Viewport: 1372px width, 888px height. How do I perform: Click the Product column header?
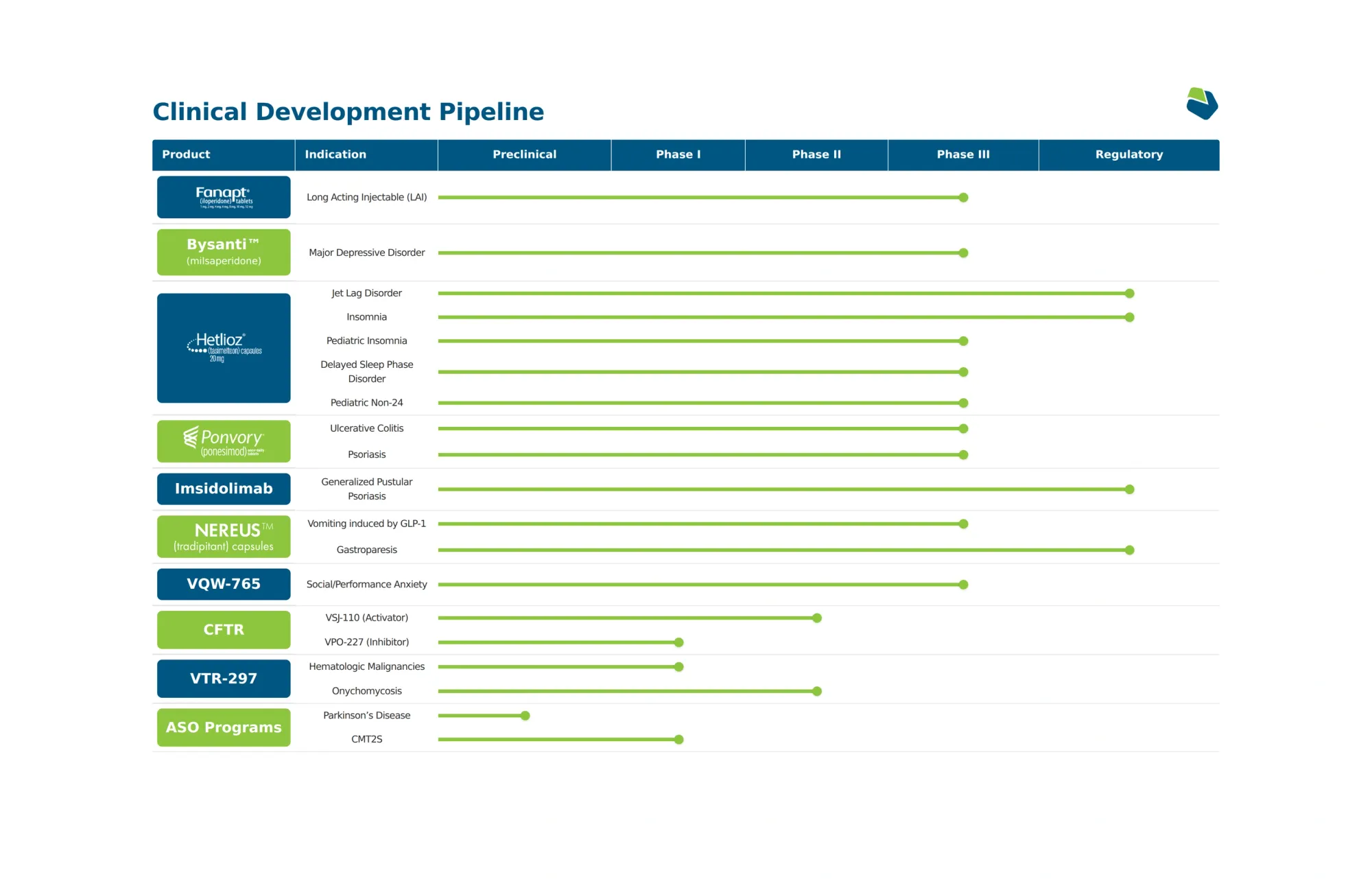coord(224,154)
